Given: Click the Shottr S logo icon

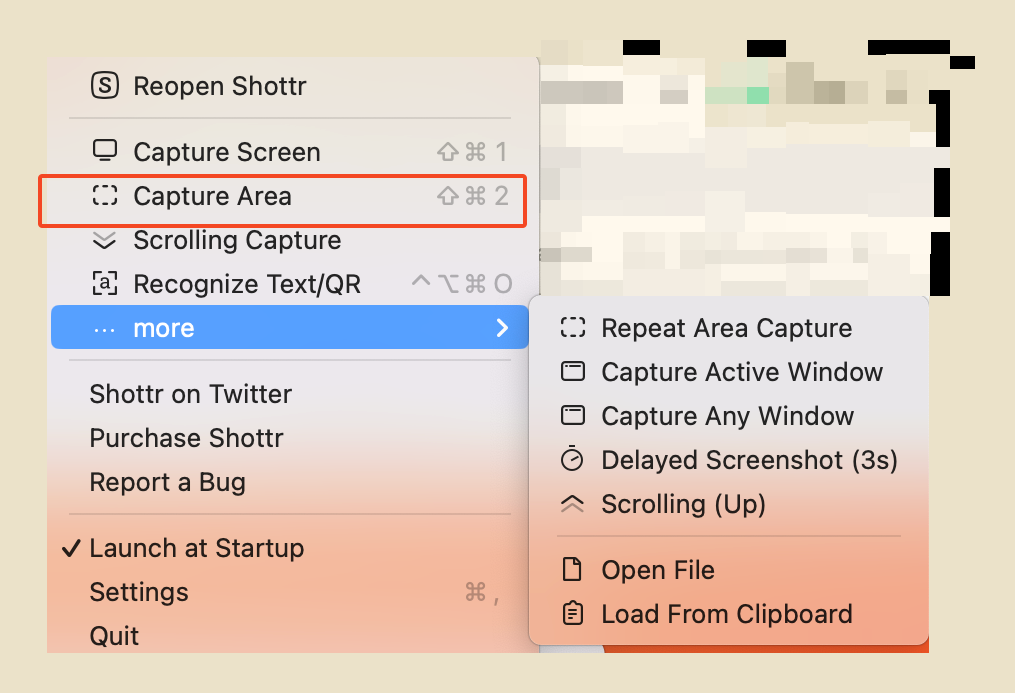Looking at the screenshot, I should click(105, 85).
